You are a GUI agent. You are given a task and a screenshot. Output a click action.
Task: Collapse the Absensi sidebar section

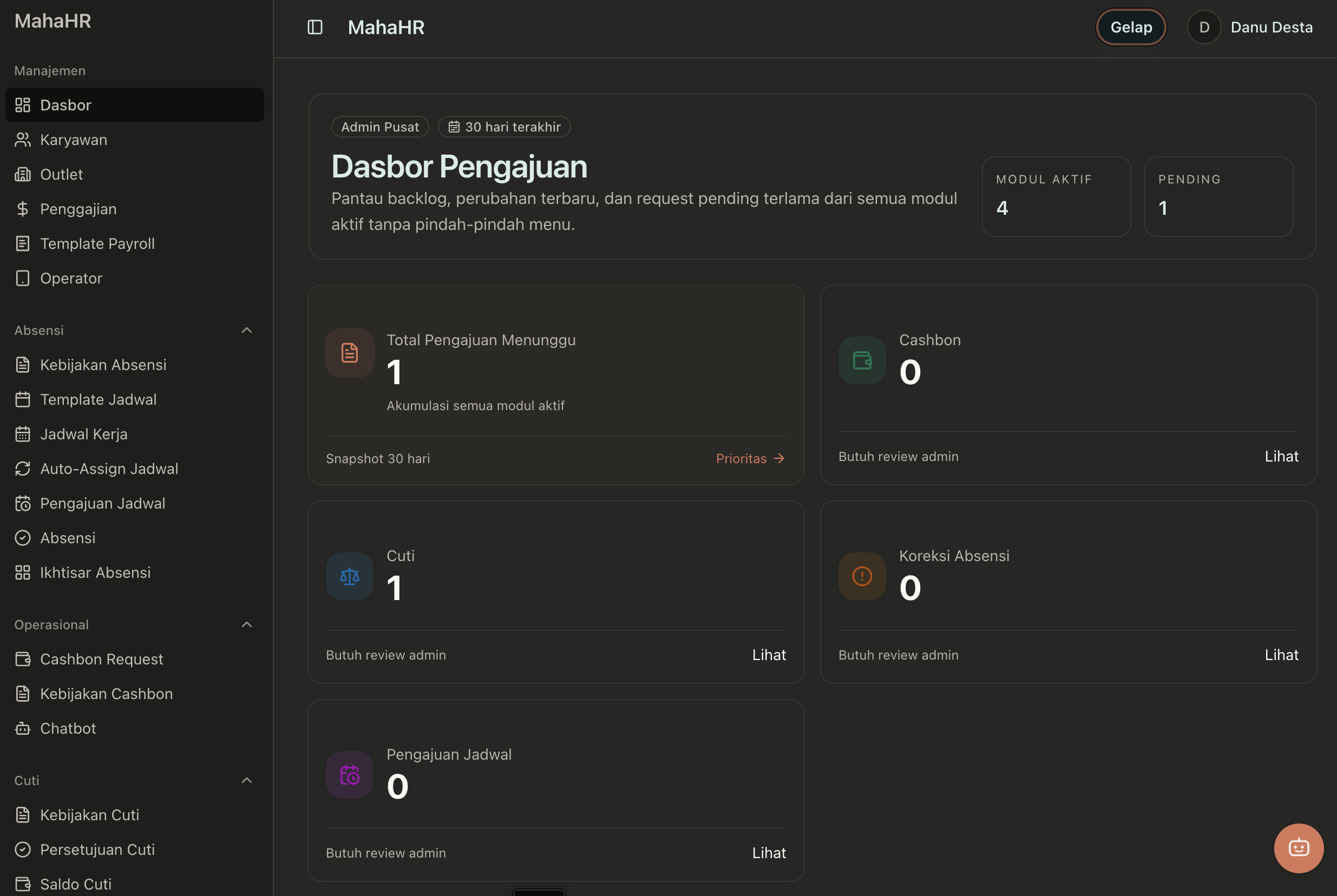pyautogui.click(x=247, y=330)
